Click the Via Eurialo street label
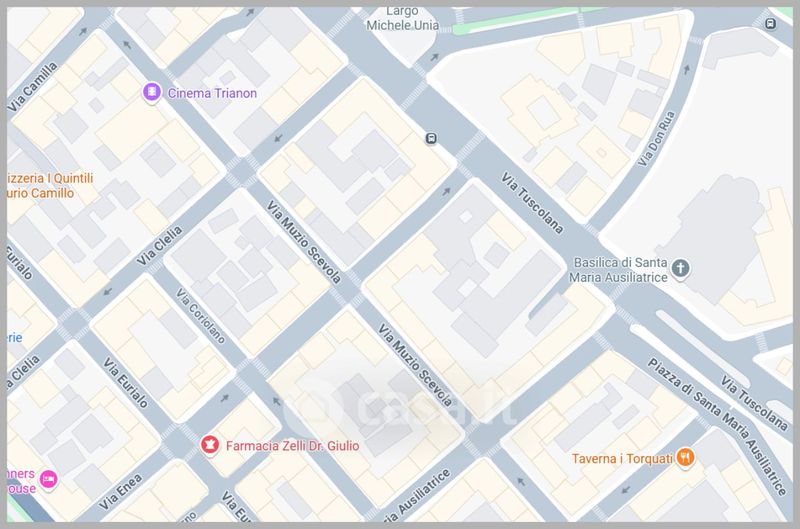This screenshot has width=800, height=529. (x=126, y=383)
